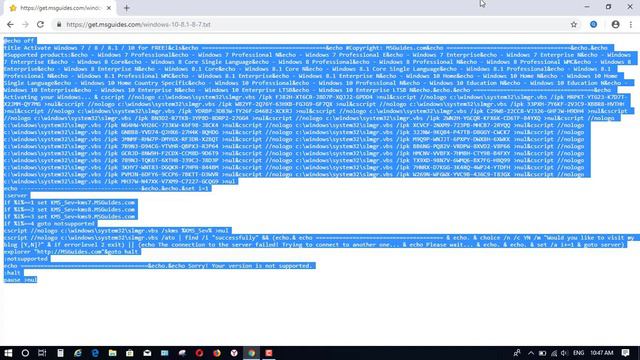Open the Calculator taskbar icon
This screenshot has width=640, height=360.
(x=60, y=353)
